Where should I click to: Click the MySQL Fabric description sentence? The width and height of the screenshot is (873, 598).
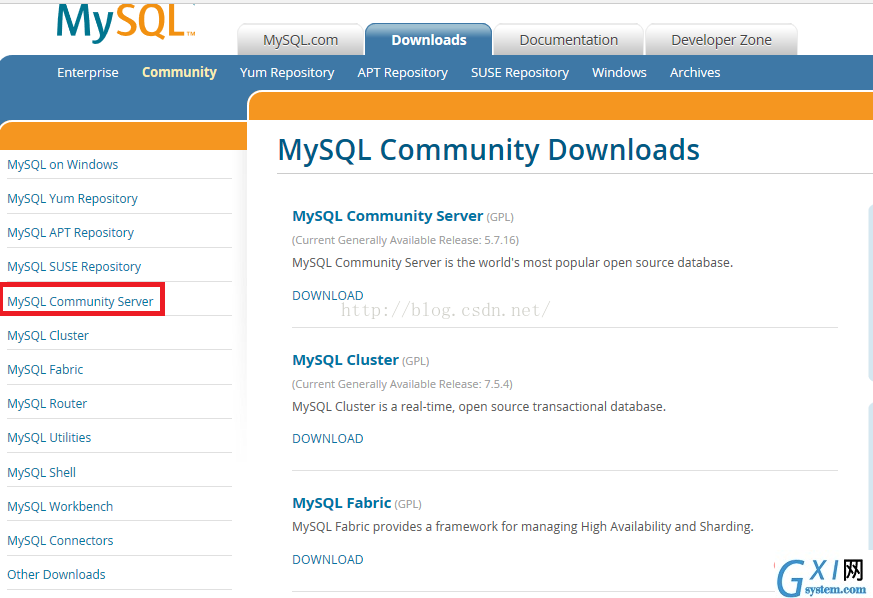point(523,527)
